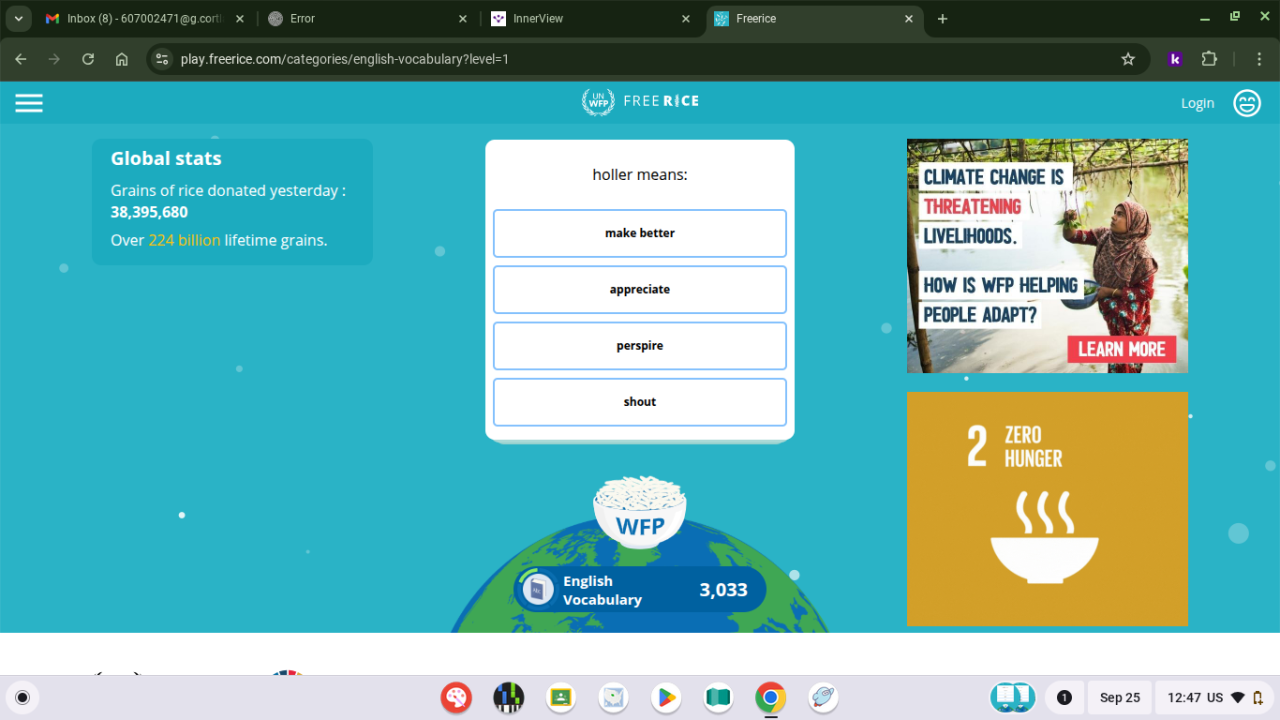This screenshot has width=1280, height=720.
Task: Launch the green book app
Action: [718, 697]
